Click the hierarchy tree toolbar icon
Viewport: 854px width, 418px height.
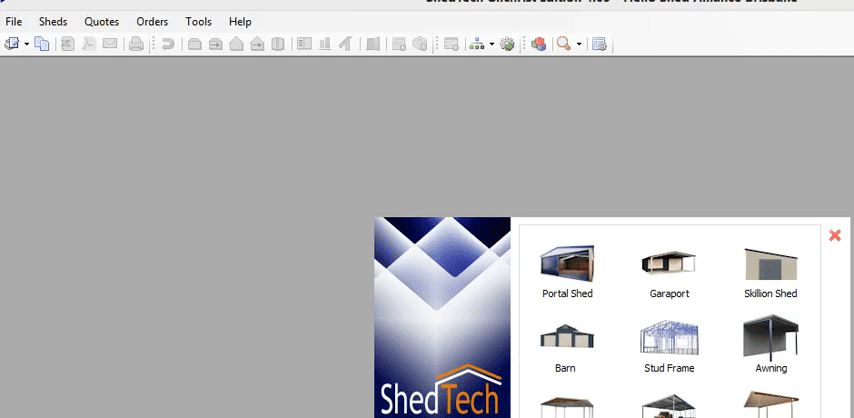477,44
